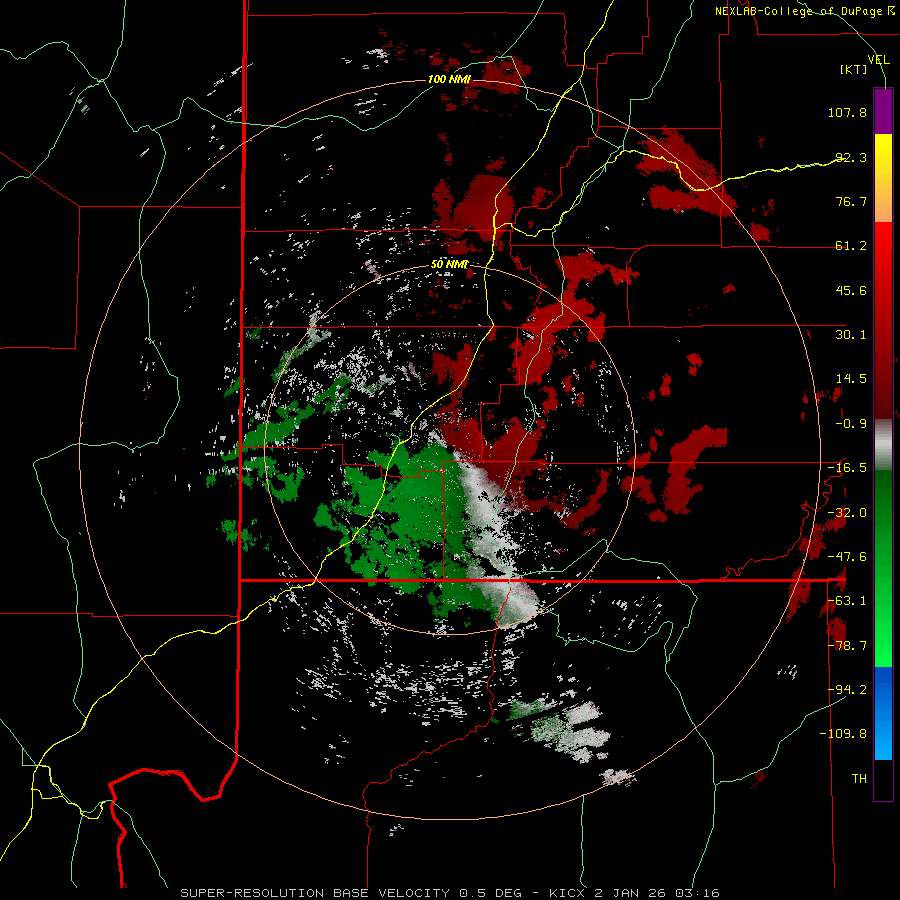Screen dimensions: 900x900
Task: Click the -109.8 scale value
Action: coord(844,734)
